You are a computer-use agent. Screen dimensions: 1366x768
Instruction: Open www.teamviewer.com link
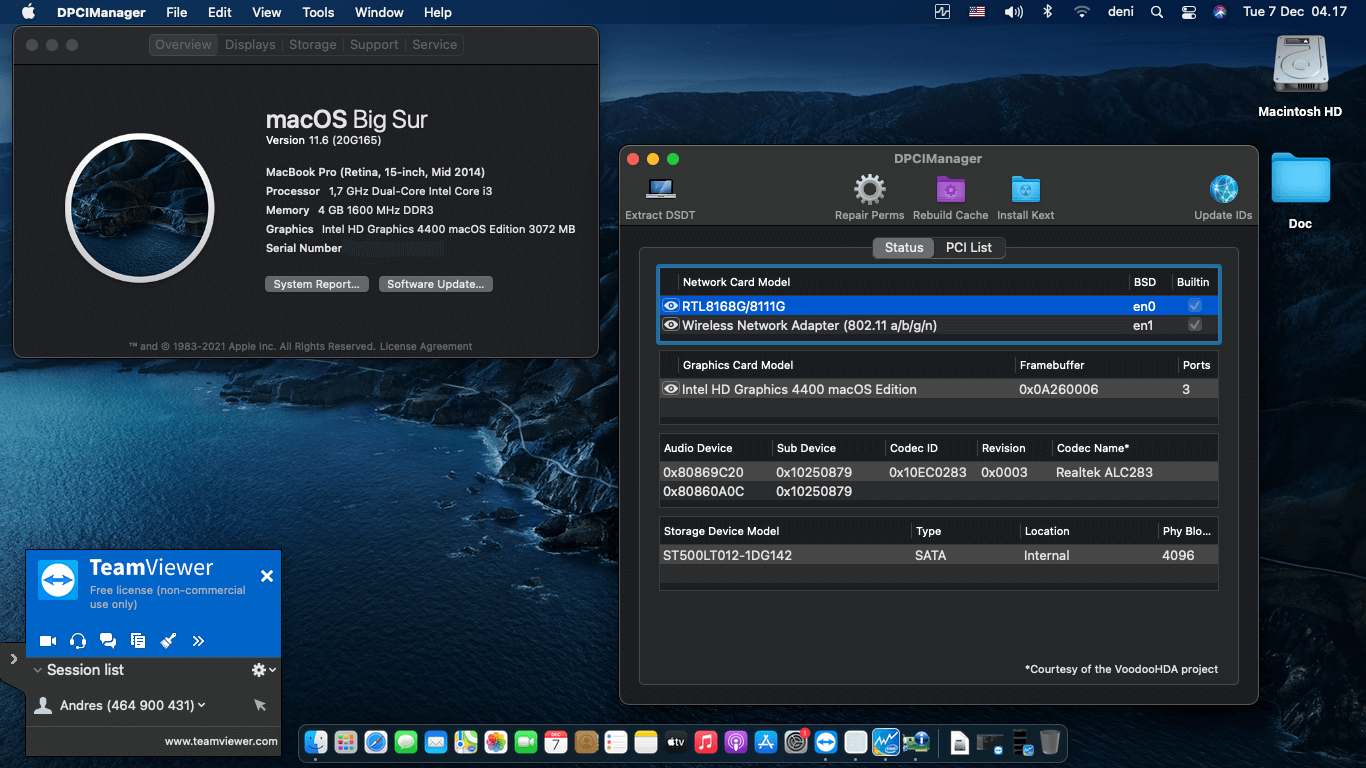(221, 741)
